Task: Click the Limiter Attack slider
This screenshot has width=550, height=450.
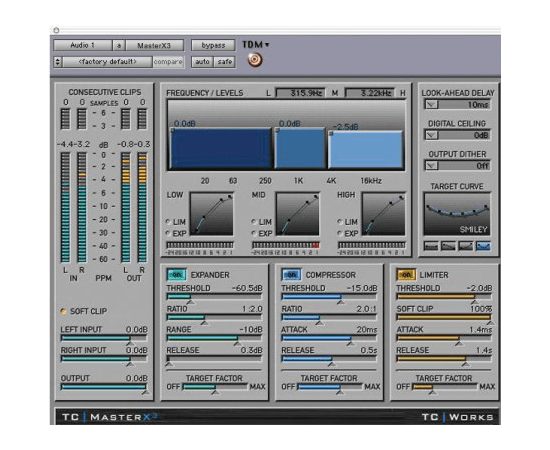Action: (444, 338)
